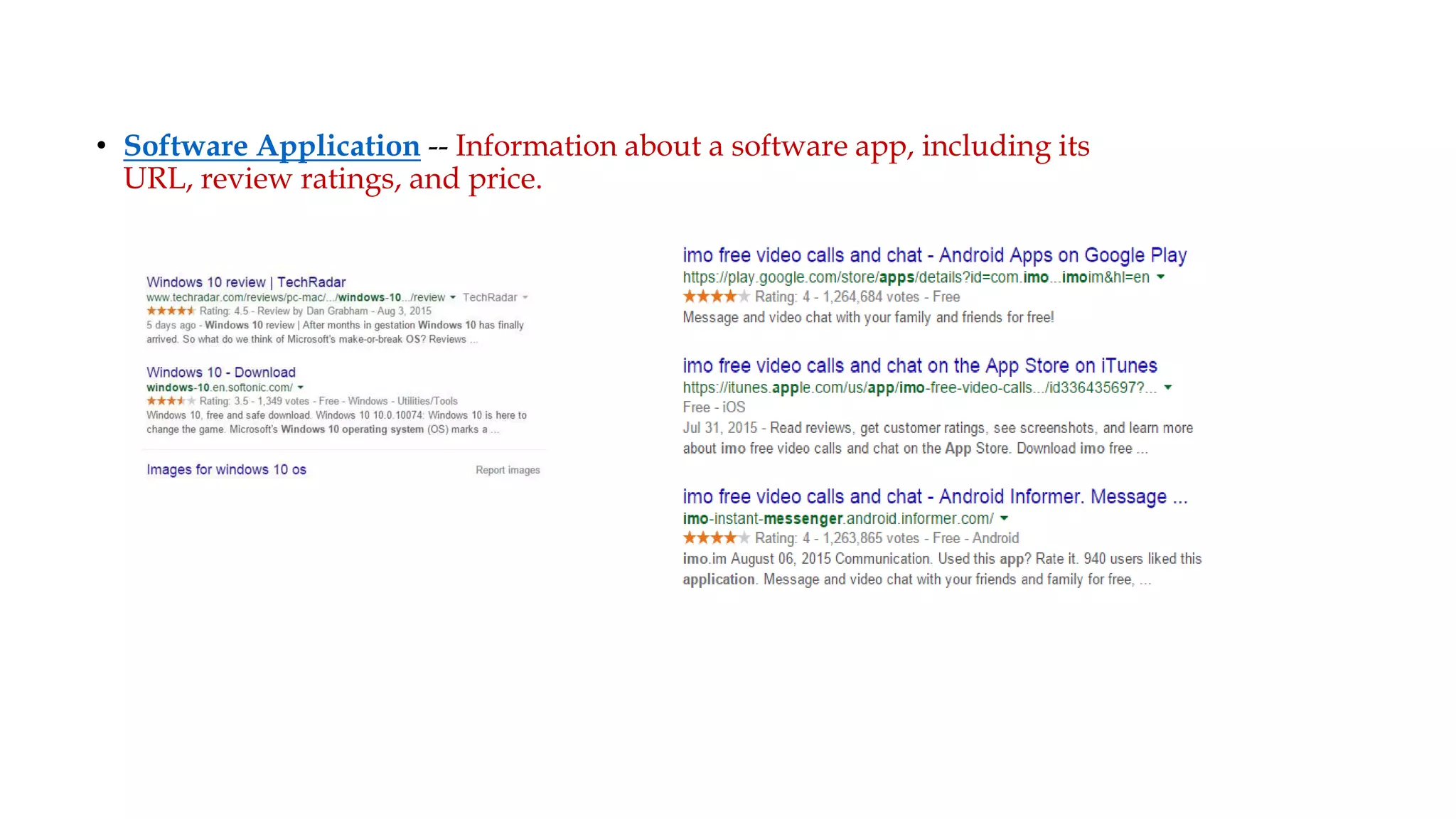Expand the TechRadar source dropdown arrow
1456x819 pixels.
525,298
